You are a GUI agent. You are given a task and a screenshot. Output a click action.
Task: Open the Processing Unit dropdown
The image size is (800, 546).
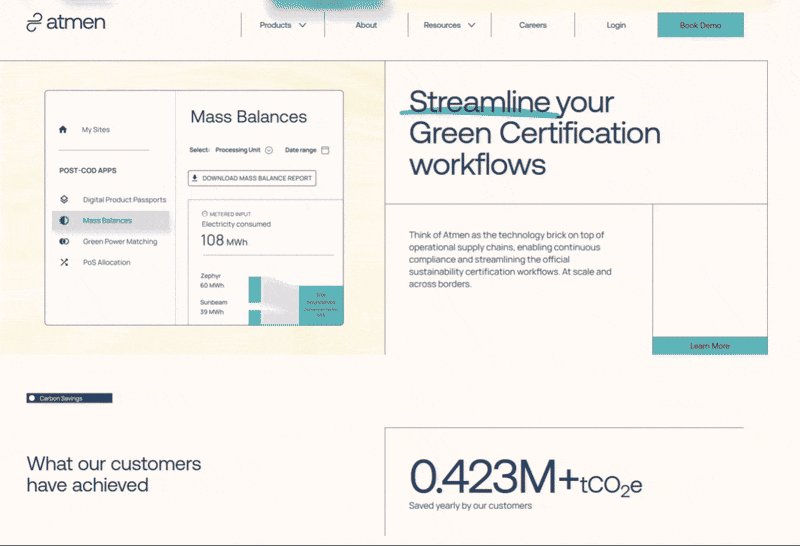click(244, 150)
